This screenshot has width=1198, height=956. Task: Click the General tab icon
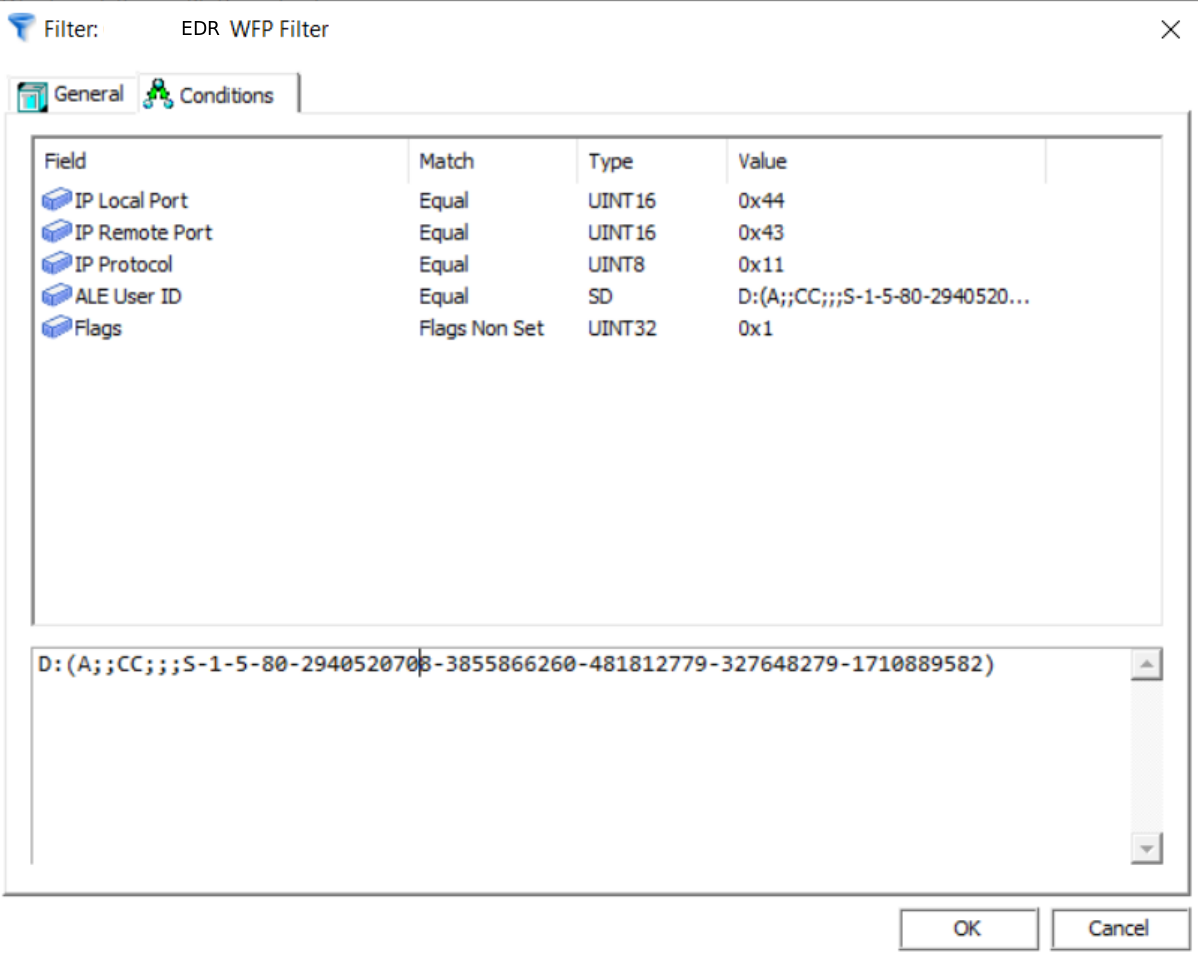click(32, 96)
